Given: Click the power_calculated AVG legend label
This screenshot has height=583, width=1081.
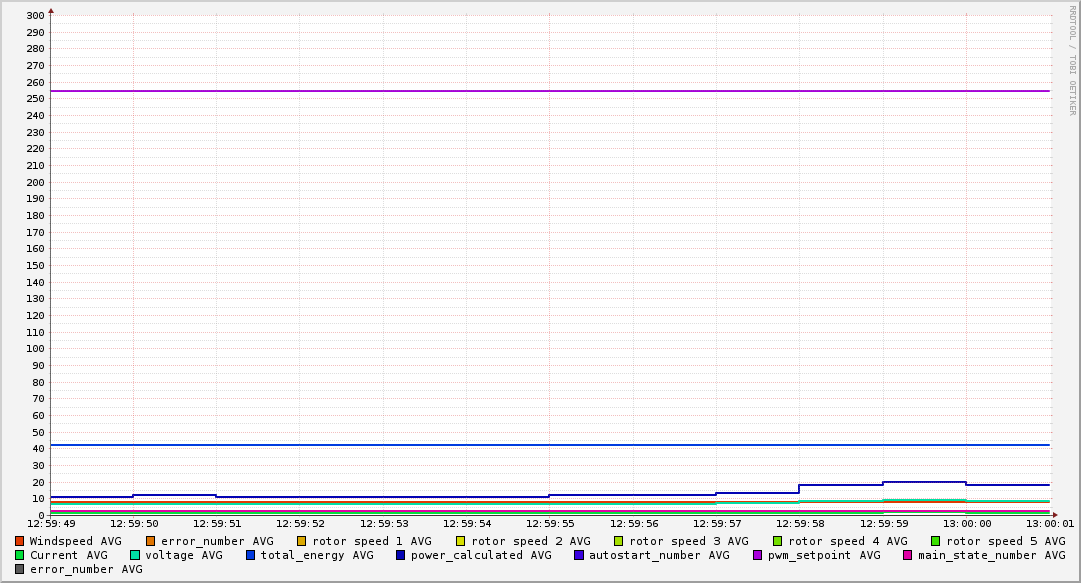Looking at the screenshot, I should [x=481, y=555].
